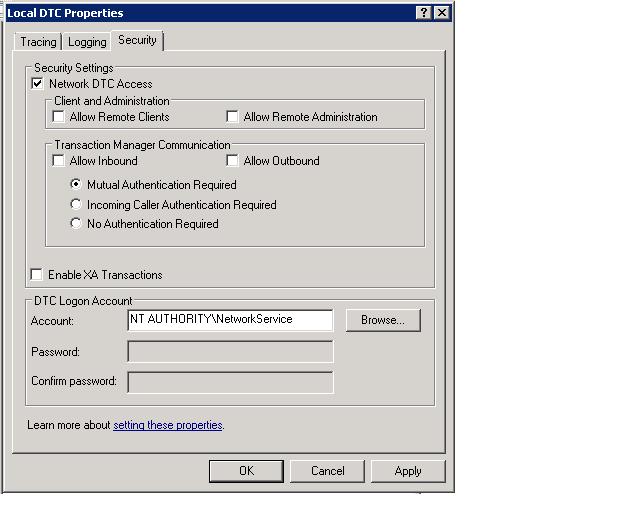This screenshot has height=512, width=640.
Task: Confirm the dialog with OK
Action: coord(246,471)
